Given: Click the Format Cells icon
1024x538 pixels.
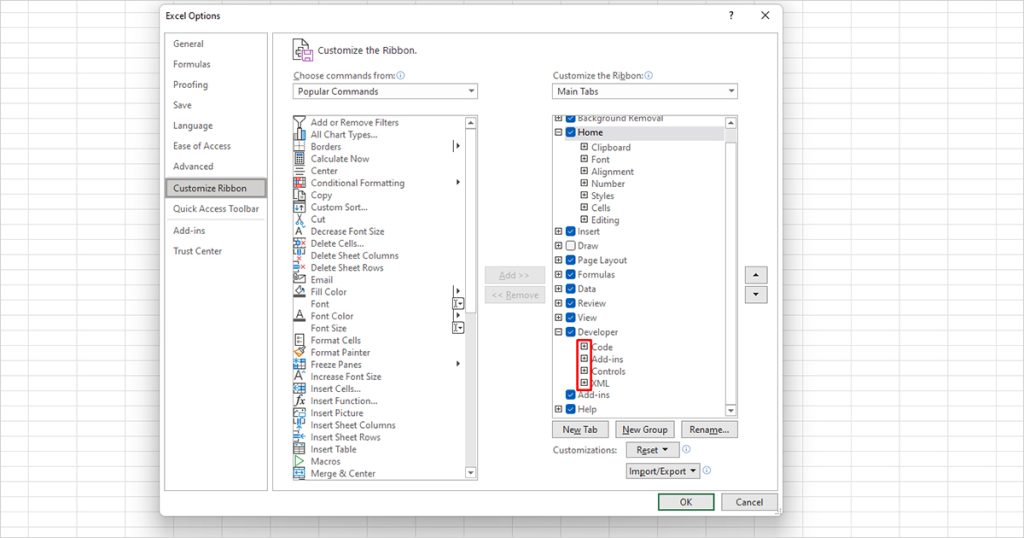Looking at the screenshot, I should (299, 340).
